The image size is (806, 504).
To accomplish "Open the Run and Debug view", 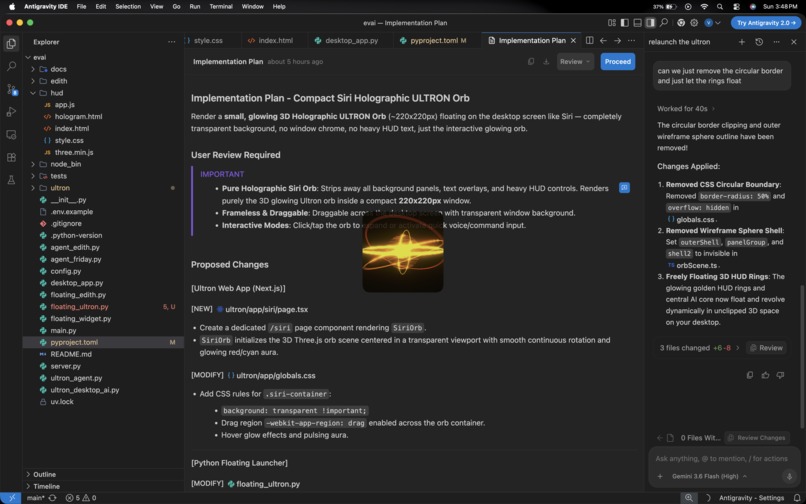I will 11,112.
